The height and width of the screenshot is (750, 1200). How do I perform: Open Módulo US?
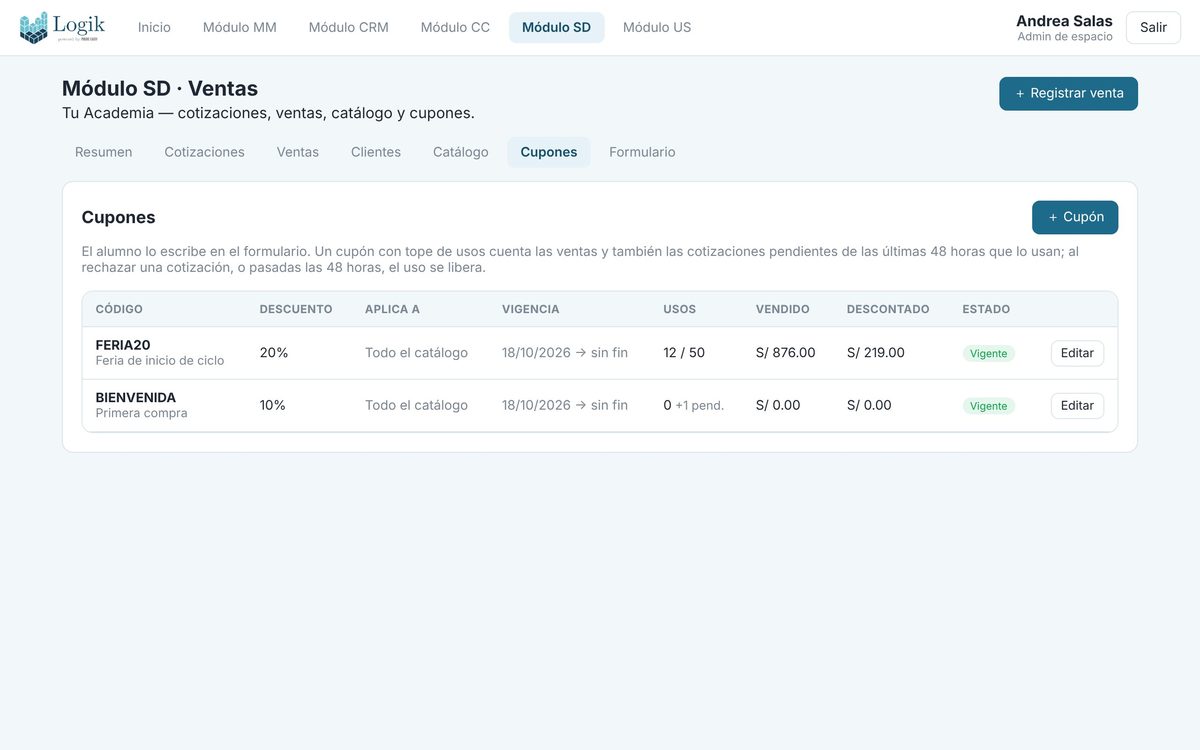tap(657, 27)
